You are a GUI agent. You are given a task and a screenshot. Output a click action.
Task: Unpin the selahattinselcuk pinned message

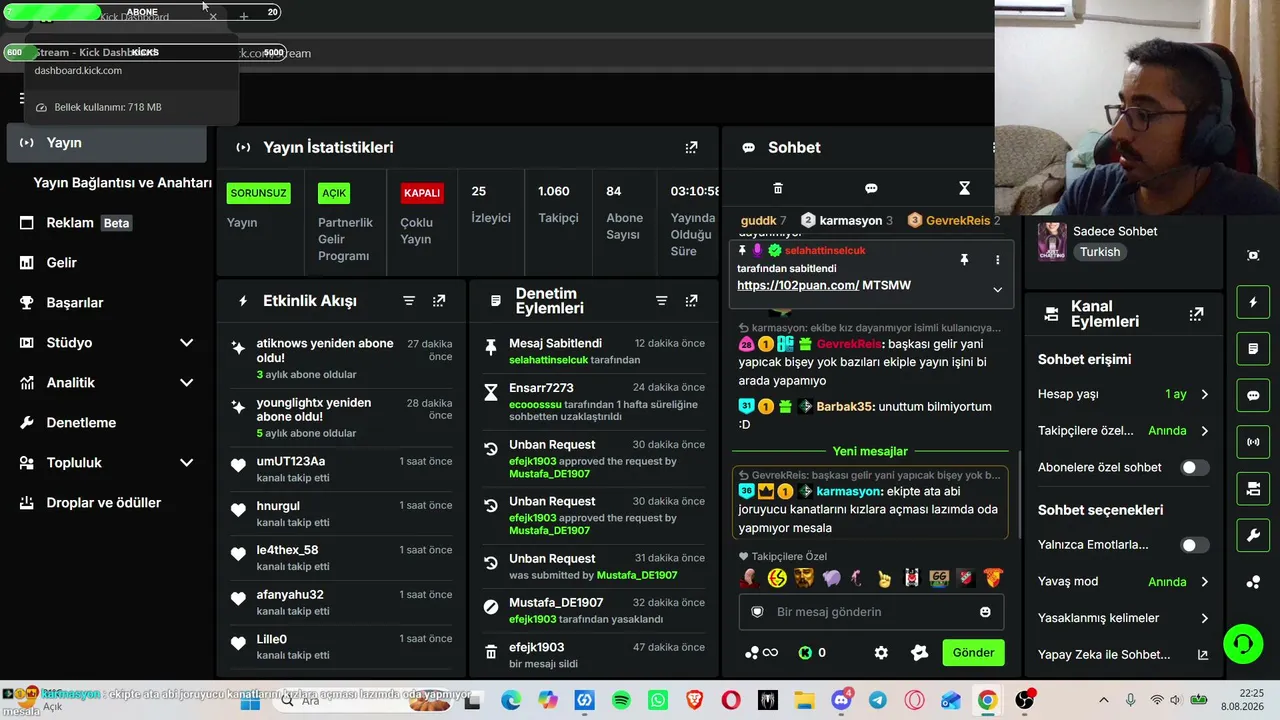pos(964,260)
